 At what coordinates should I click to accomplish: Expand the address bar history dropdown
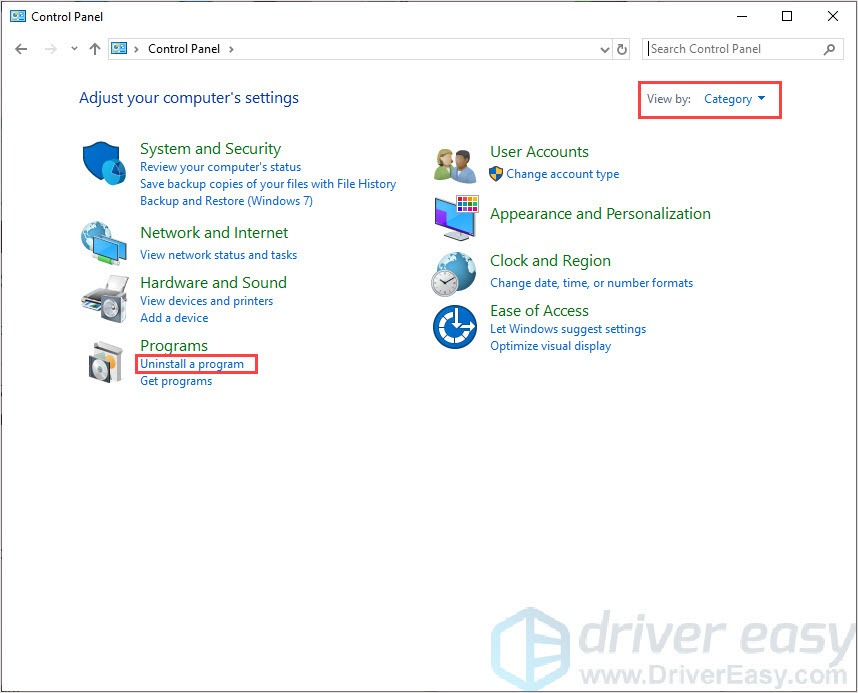(604, 49)
